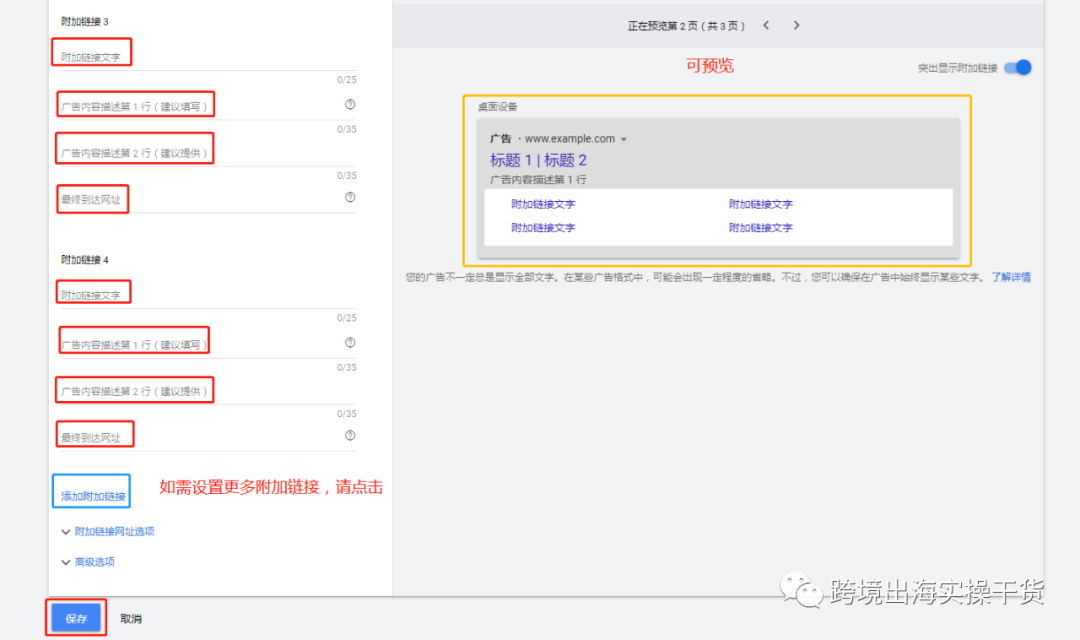Viewport: 1080px width, 640px height.
Task: Click the 附加链接文字 field under 附加链接3
Action: (x=91, y=52)
